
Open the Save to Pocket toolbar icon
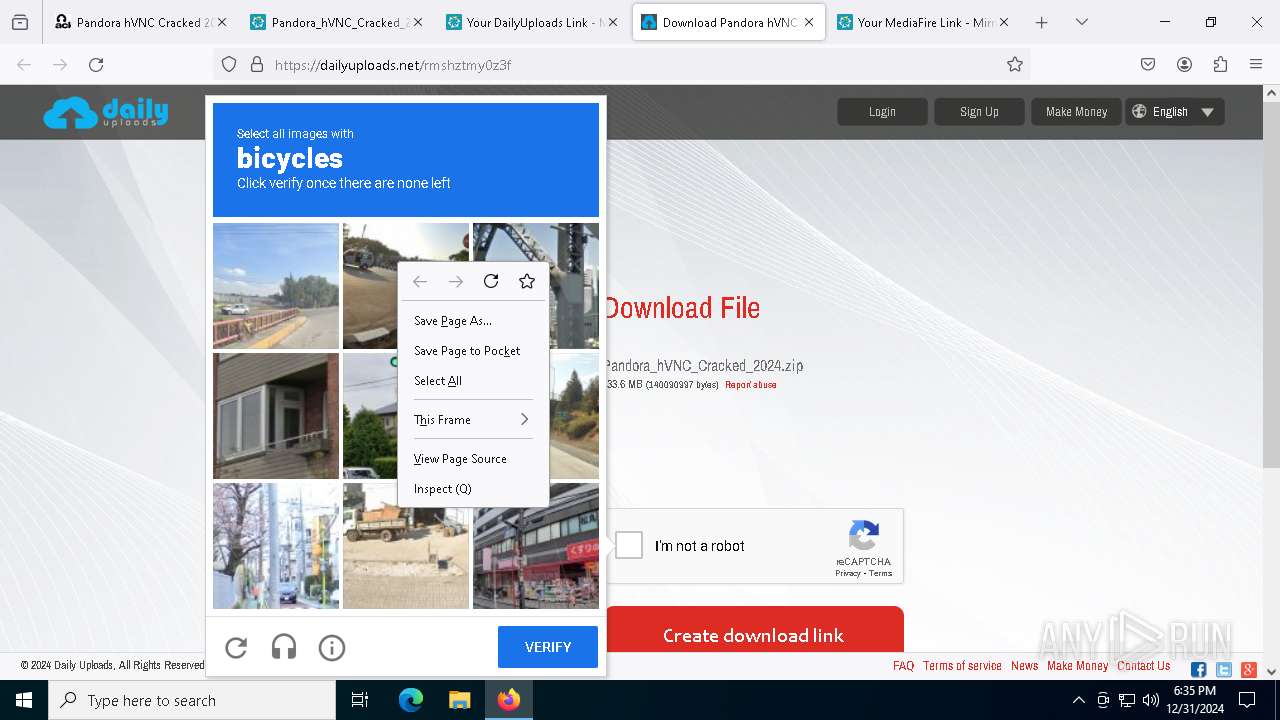point(1148,64)
